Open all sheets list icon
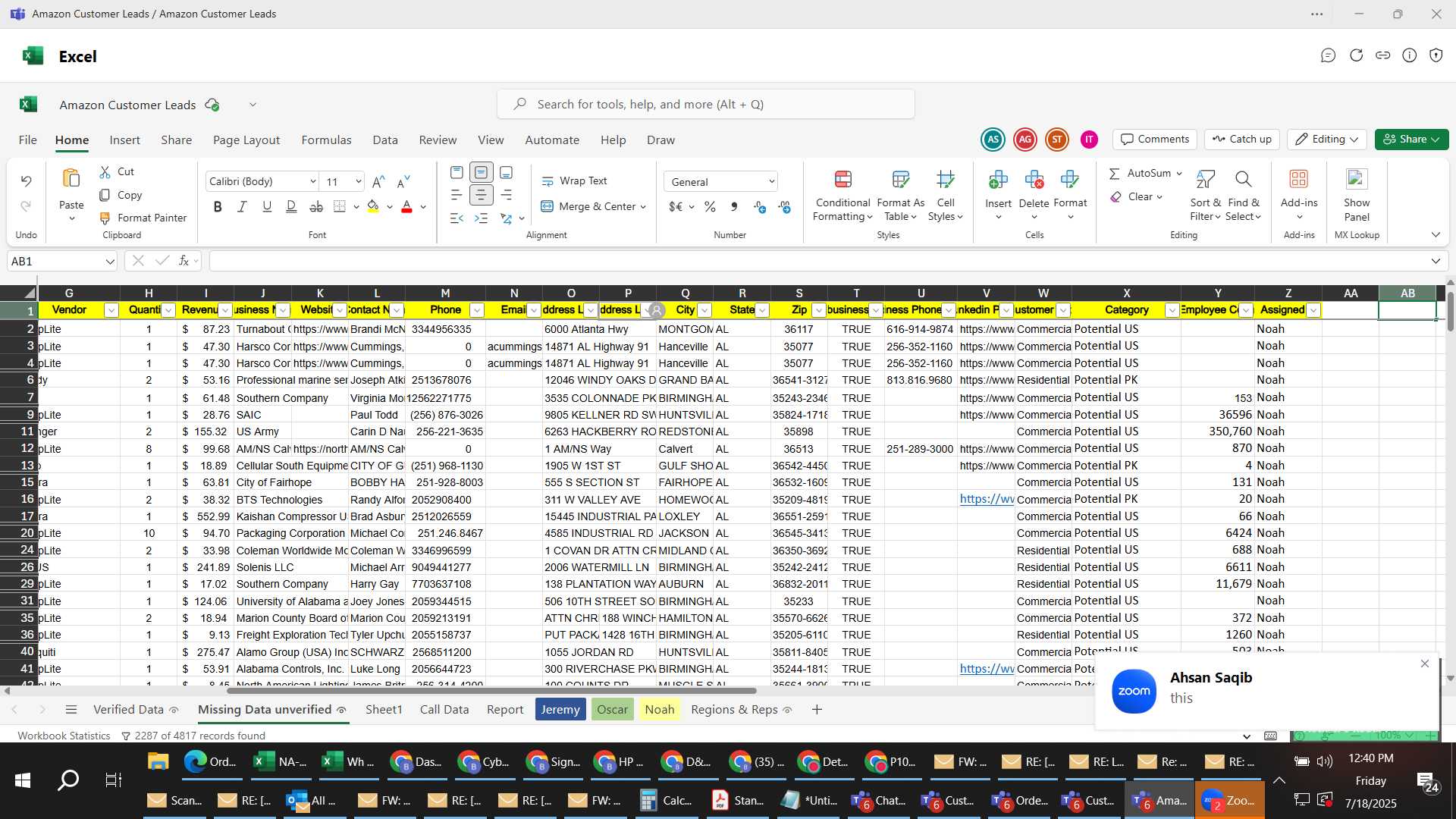Screen dimensions: 1456x819 pyautogui.click(x=71, y=710)
